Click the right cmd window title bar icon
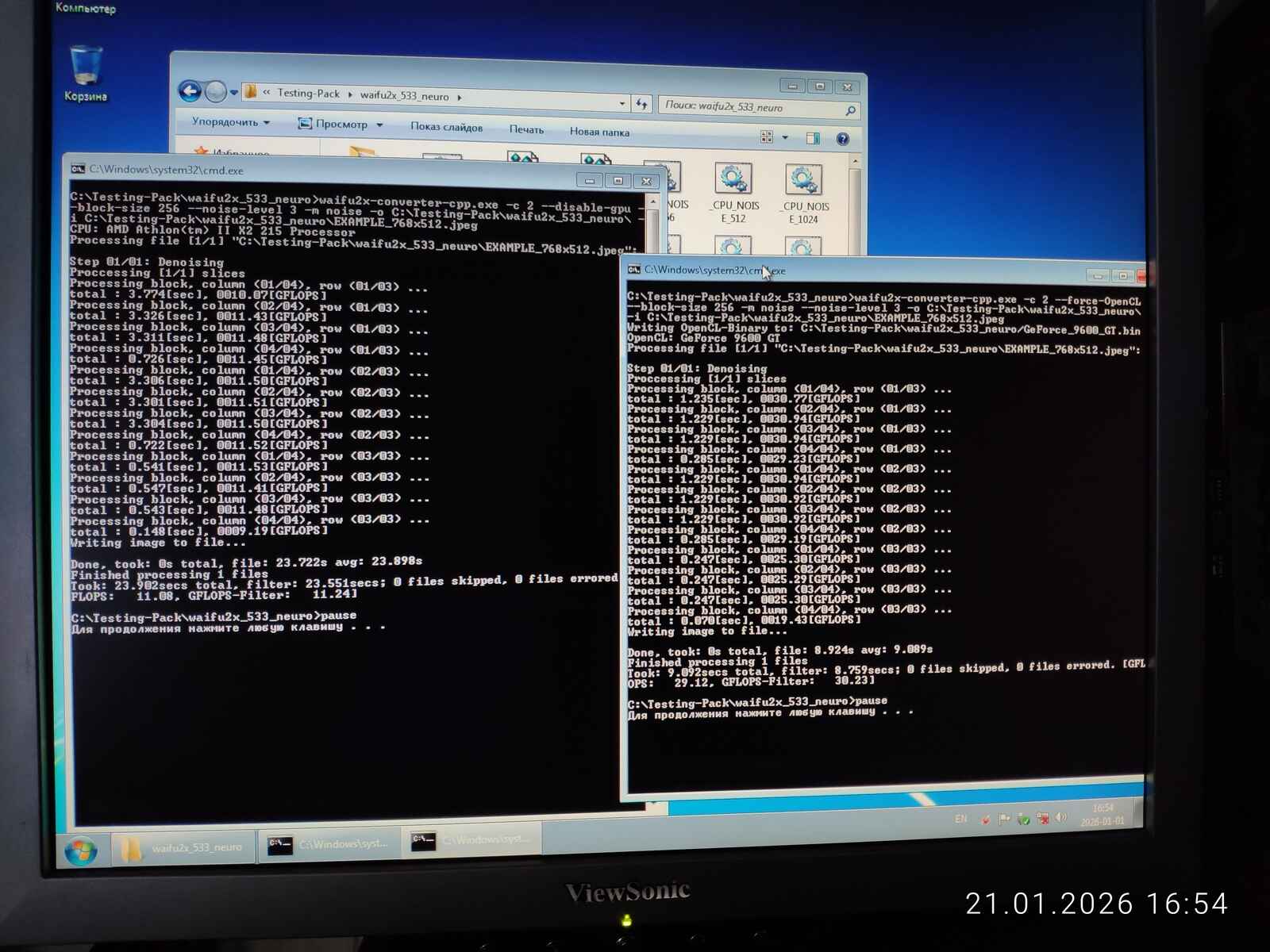This screenshot has width=1270, height=952. 634,270
